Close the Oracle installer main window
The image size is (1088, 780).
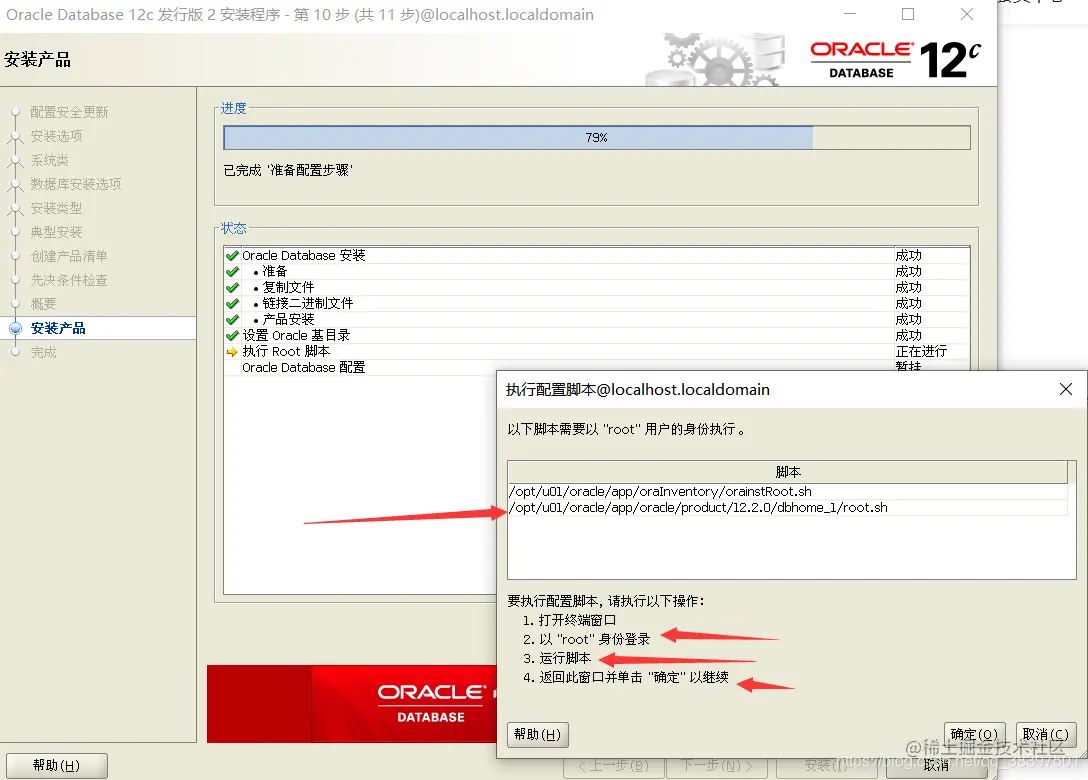(967, 14)
